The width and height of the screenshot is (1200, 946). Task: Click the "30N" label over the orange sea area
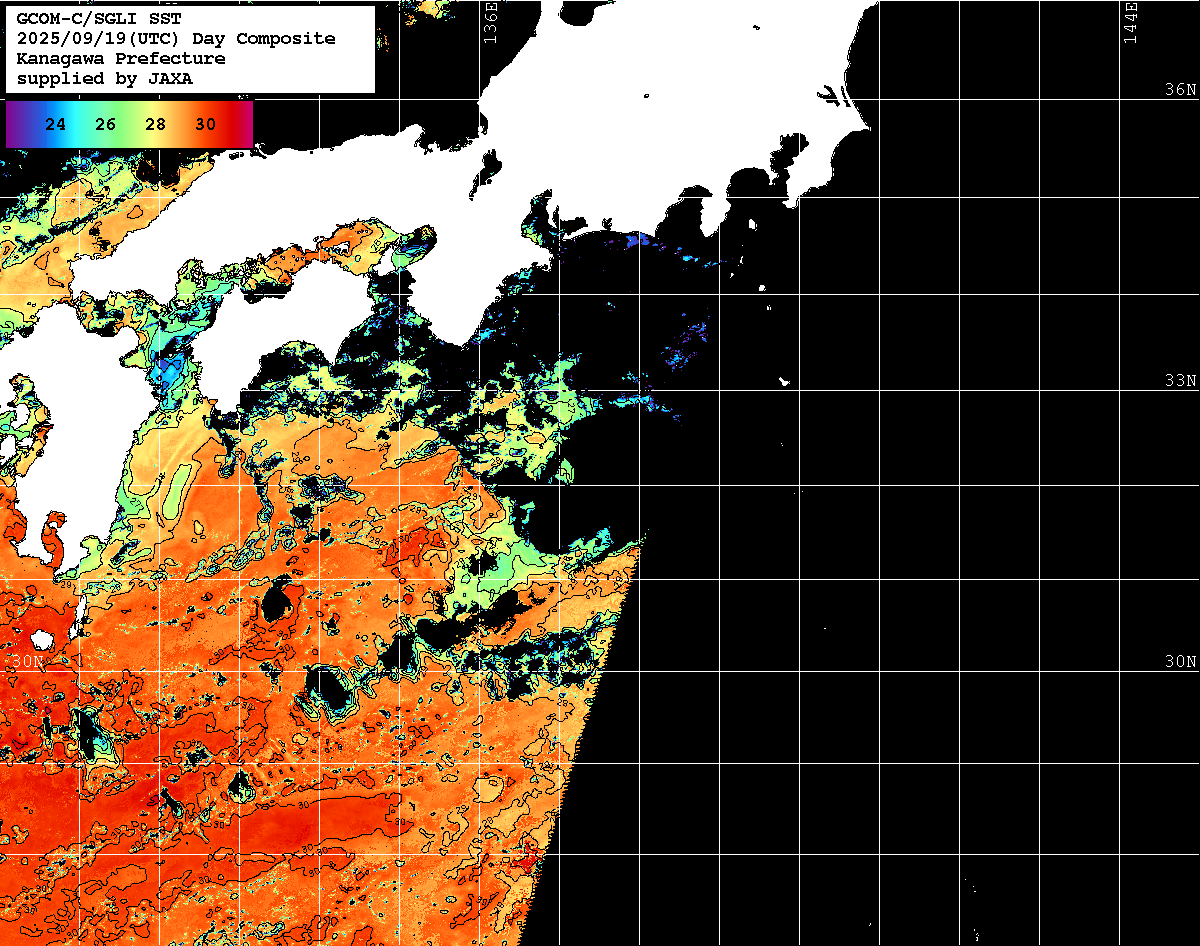[x=29, y=662]
